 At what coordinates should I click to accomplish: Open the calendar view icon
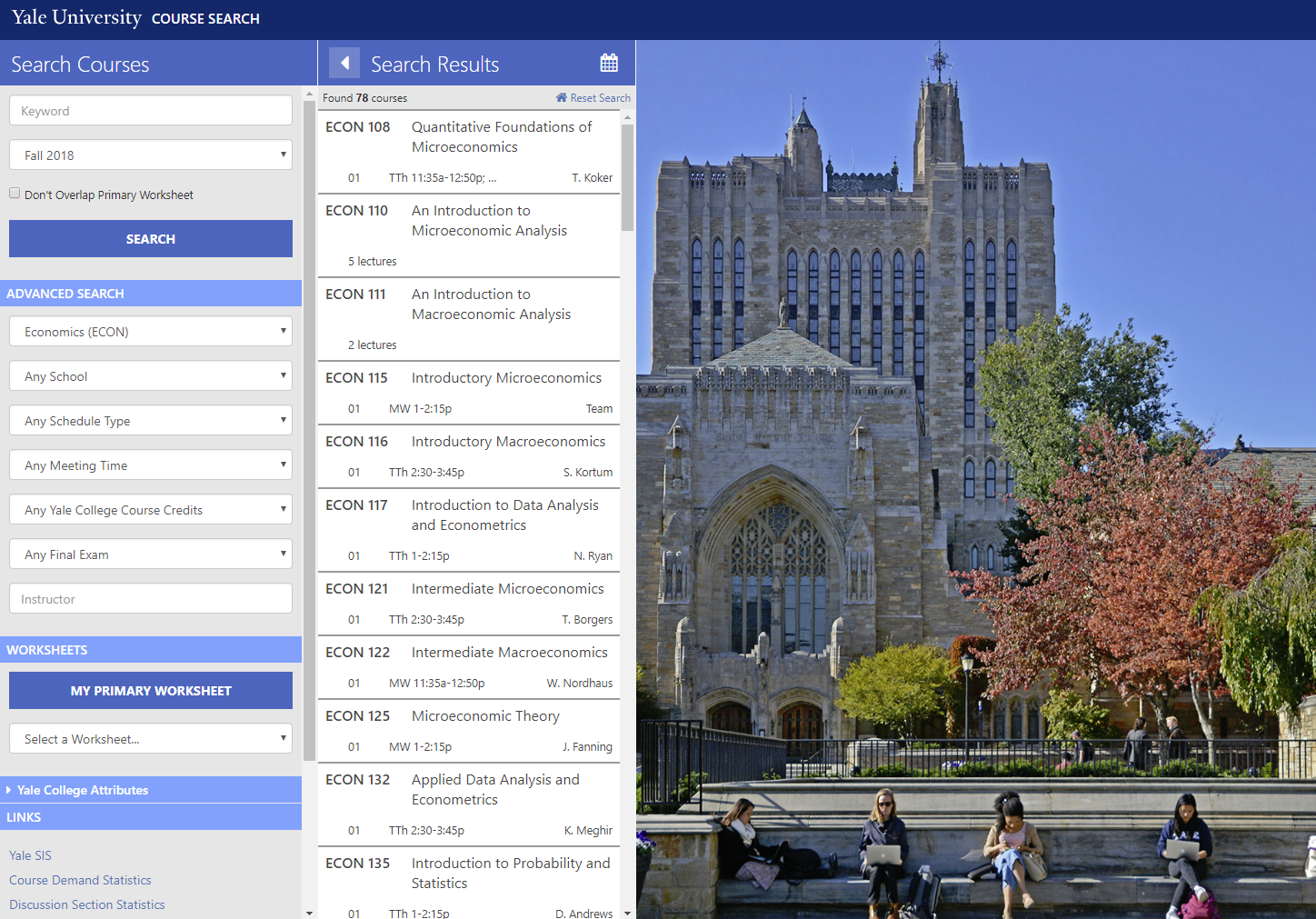[x=609, y=63]
